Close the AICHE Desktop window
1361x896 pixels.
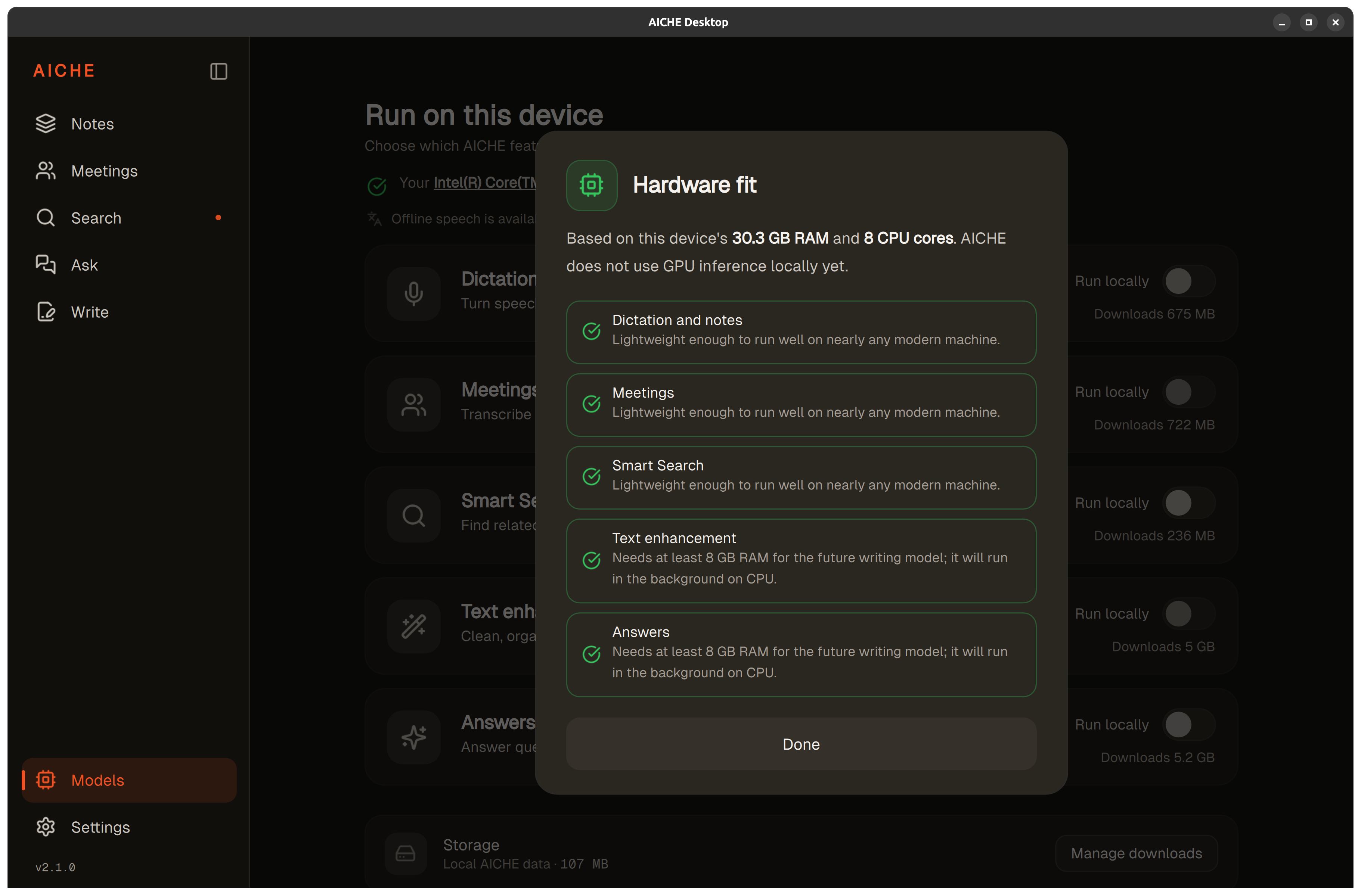point(1335,22)
